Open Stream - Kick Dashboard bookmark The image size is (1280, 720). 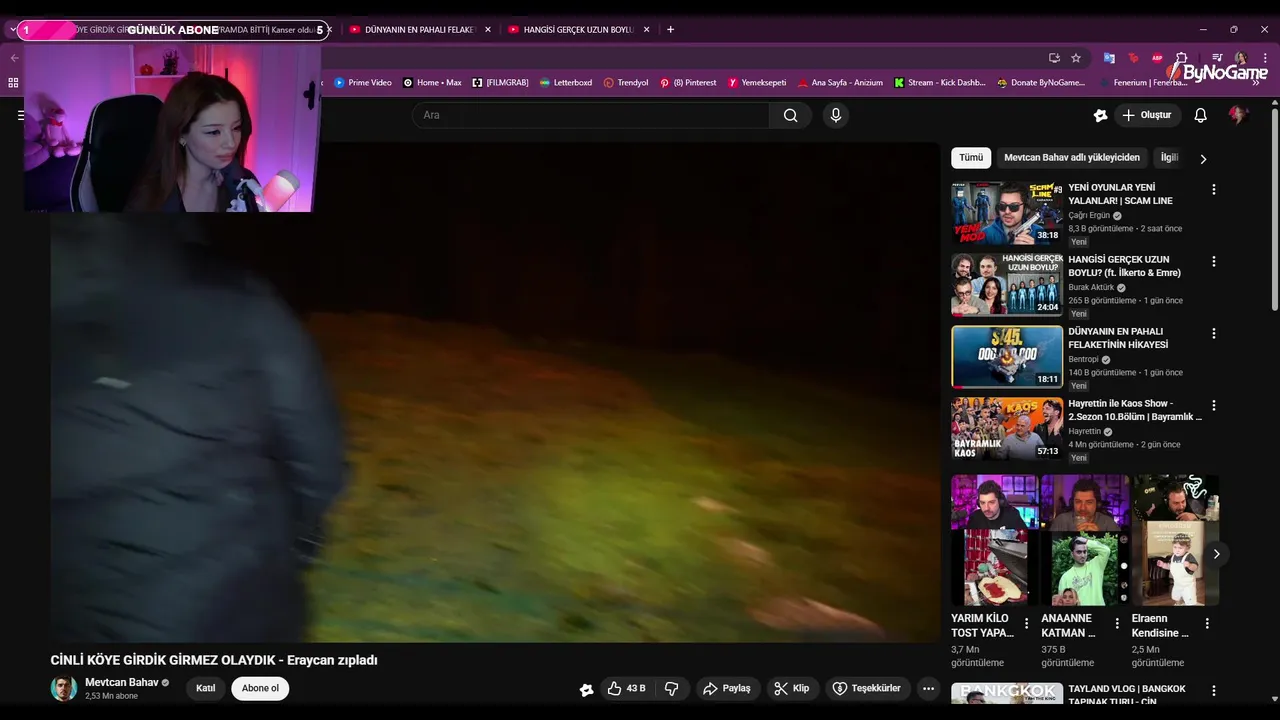point(940,83)
